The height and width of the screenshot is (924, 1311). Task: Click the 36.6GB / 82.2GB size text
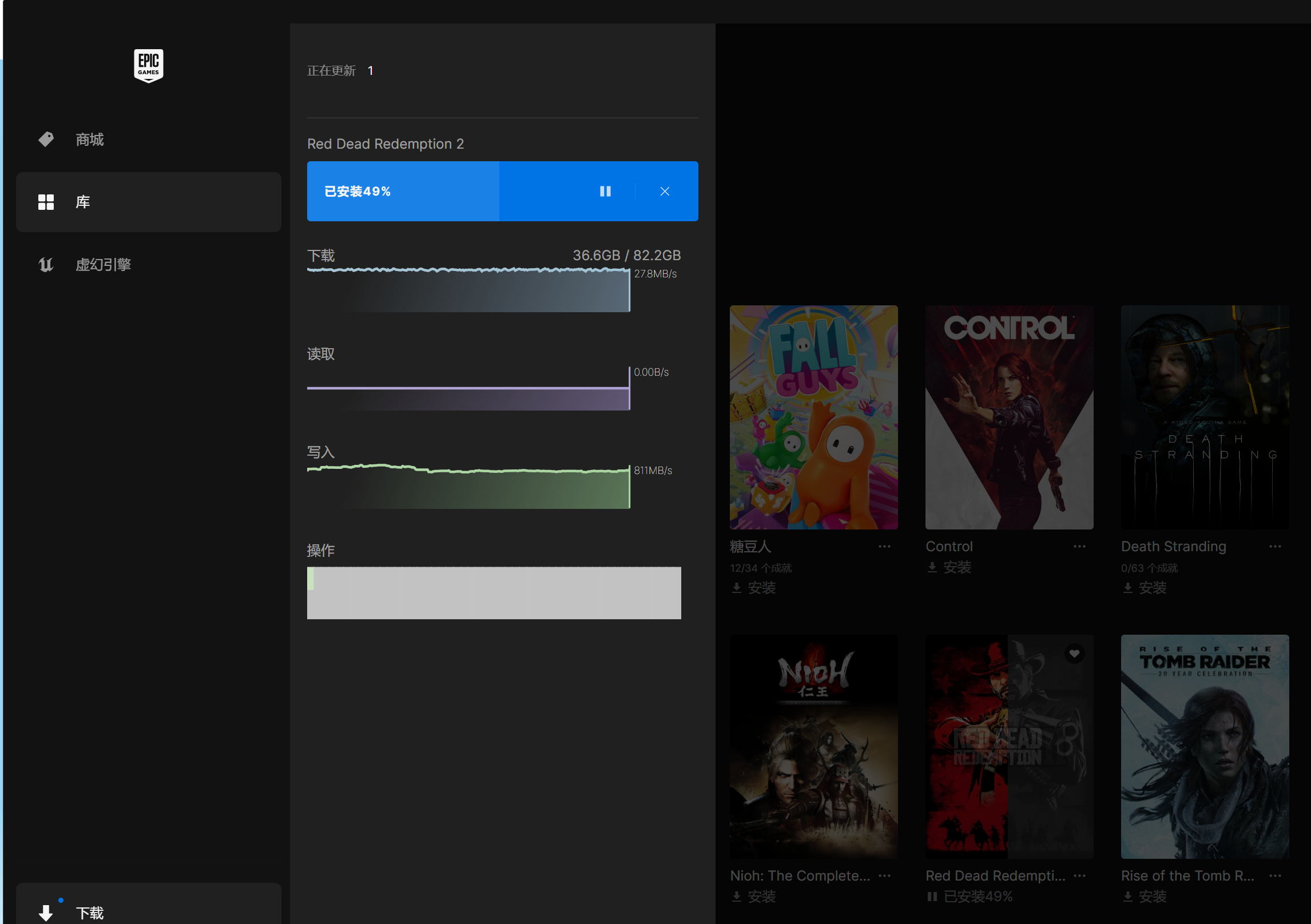(x=627, y=255)
